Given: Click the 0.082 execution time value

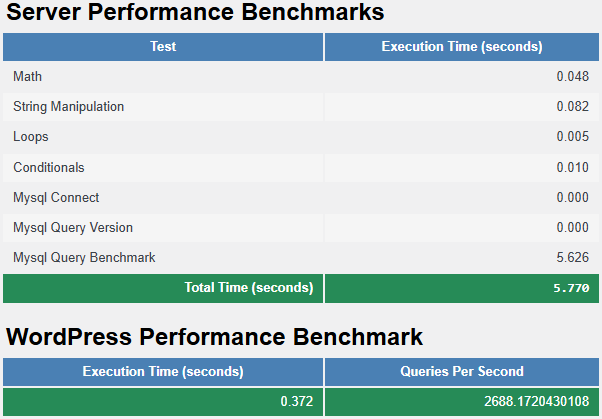Looking at the screenshot, I should 573,107.
